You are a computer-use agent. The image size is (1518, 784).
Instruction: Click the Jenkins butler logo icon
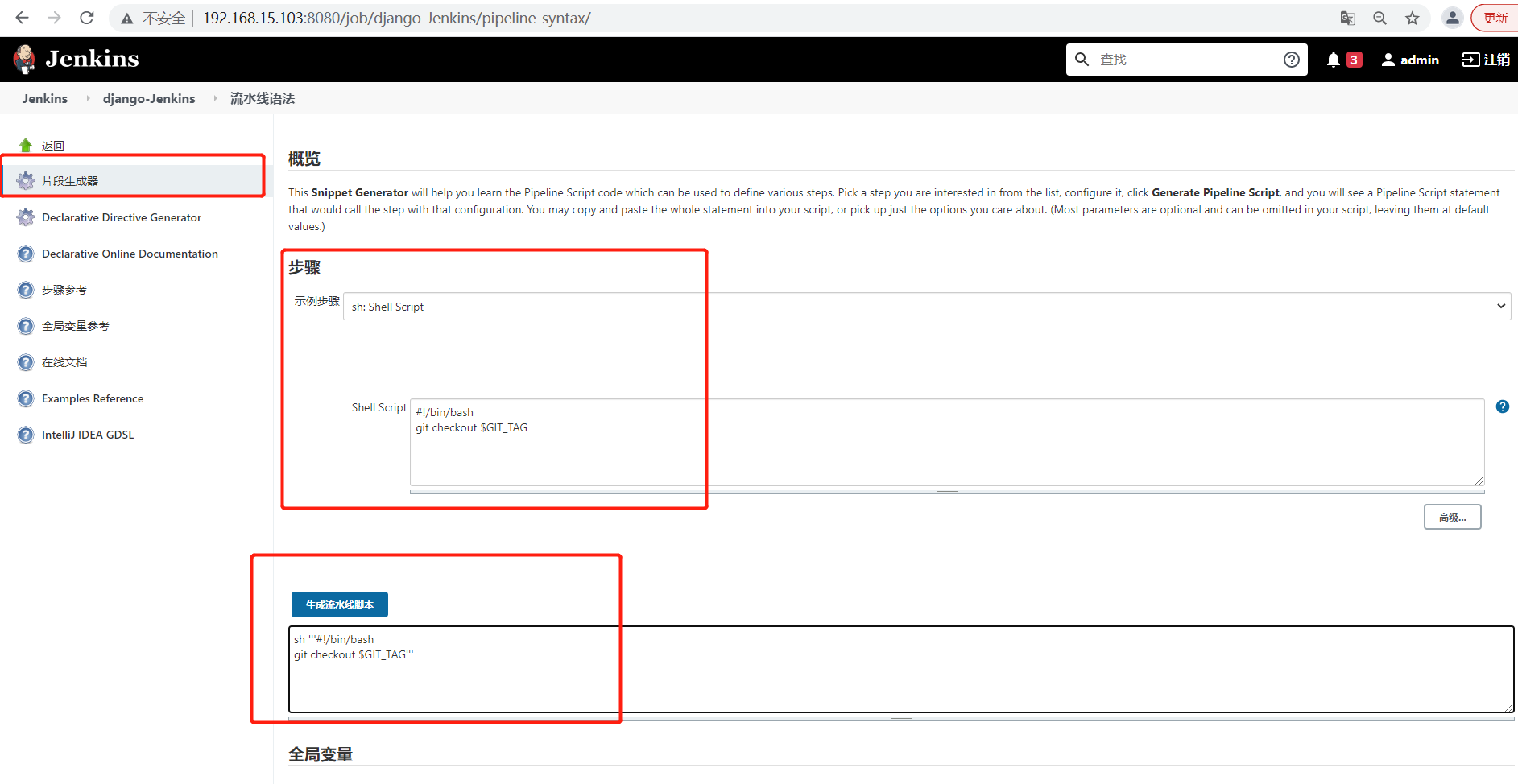pos(25,59)
